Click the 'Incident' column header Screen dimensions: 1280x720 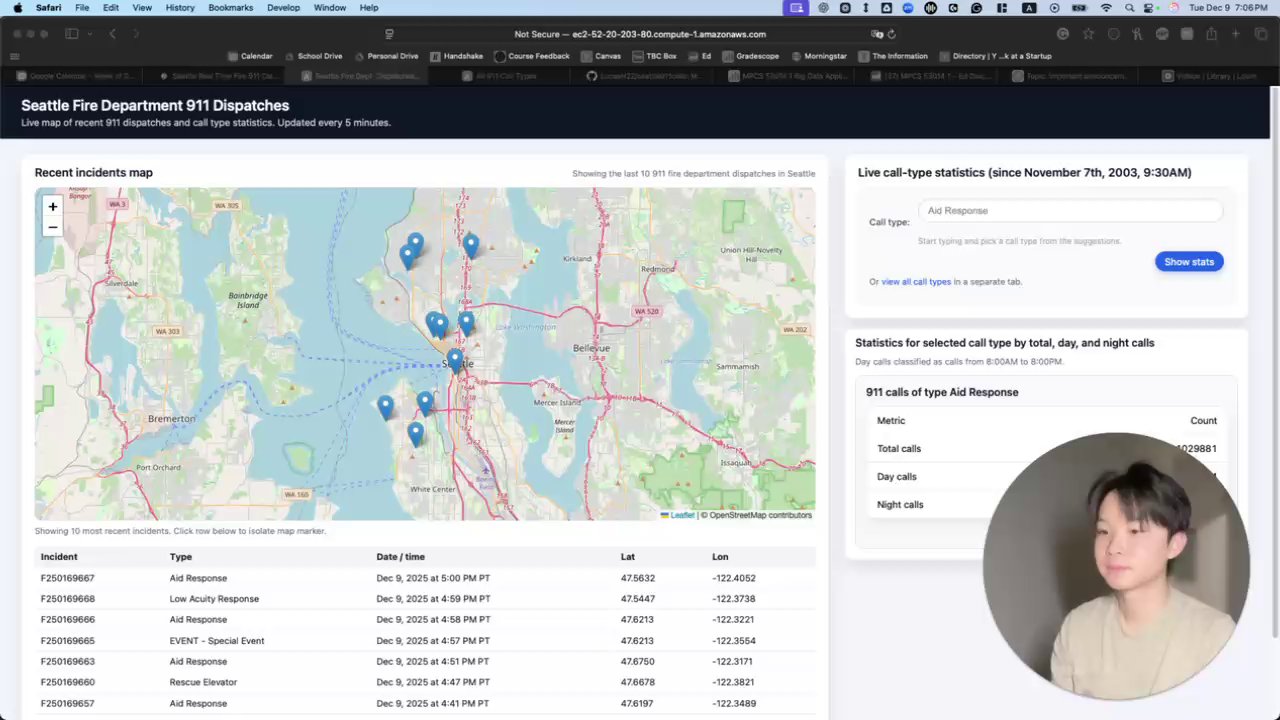[x=59, y=557]
